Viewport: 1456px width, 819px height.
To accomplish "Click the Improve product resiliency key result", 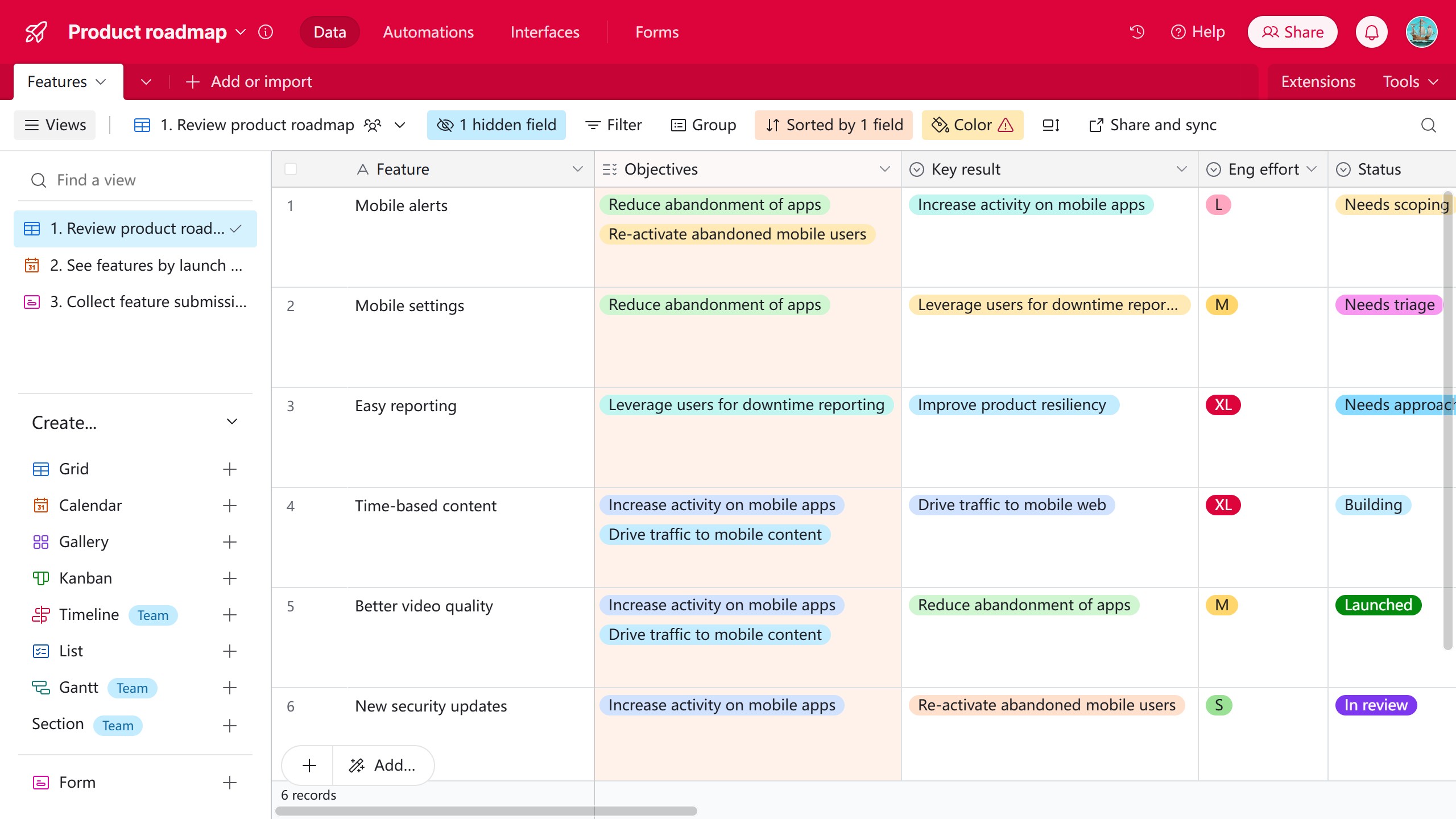I will 1014,405.
